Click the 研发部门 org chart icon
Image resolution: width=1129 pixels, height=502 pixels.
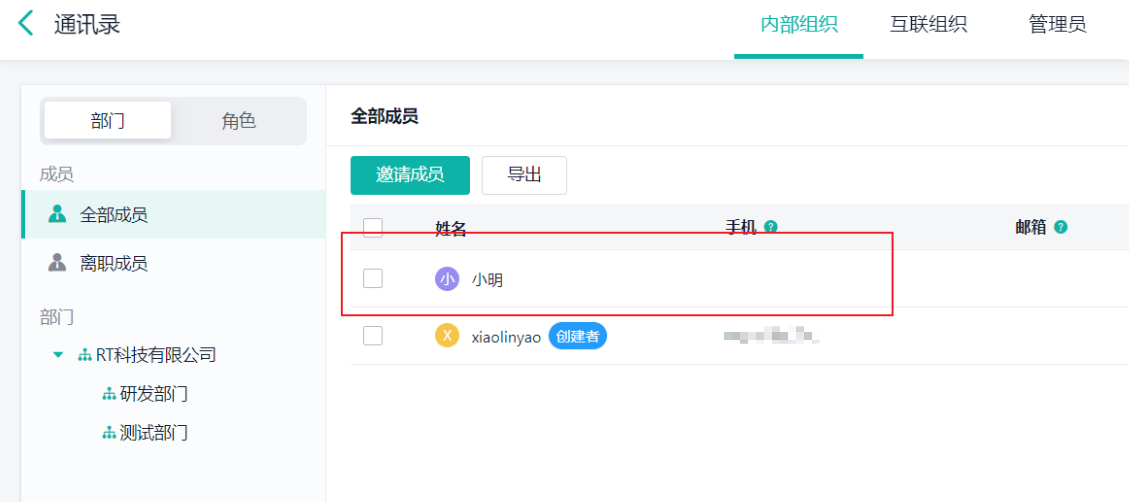(x=109, y=394)
